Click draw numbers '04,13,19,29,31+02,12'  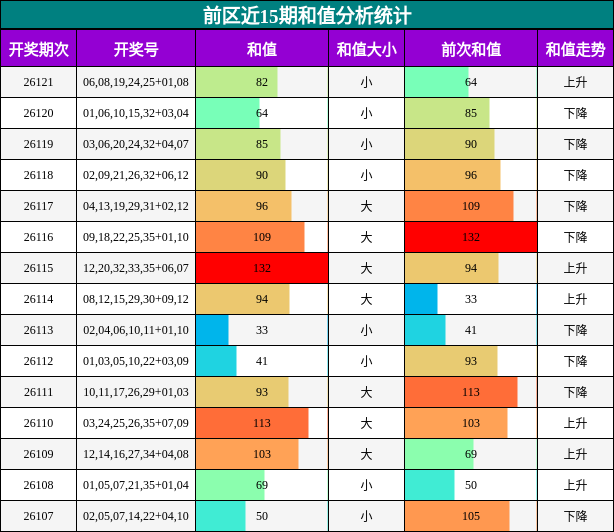pyautogui.click(x=136, y=206)
